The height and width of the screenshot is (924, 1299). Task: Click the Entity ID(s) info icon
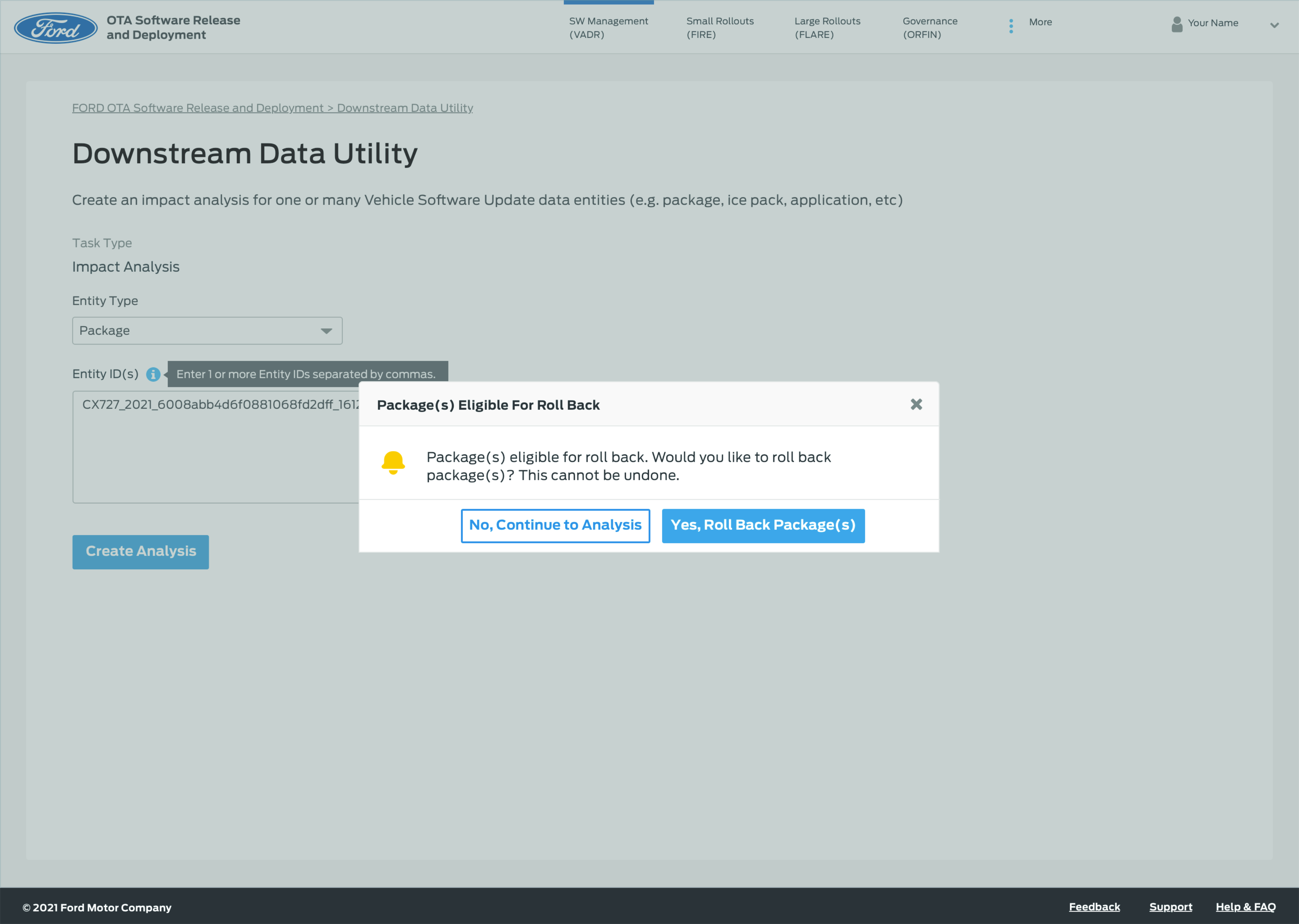pos(153,374)
